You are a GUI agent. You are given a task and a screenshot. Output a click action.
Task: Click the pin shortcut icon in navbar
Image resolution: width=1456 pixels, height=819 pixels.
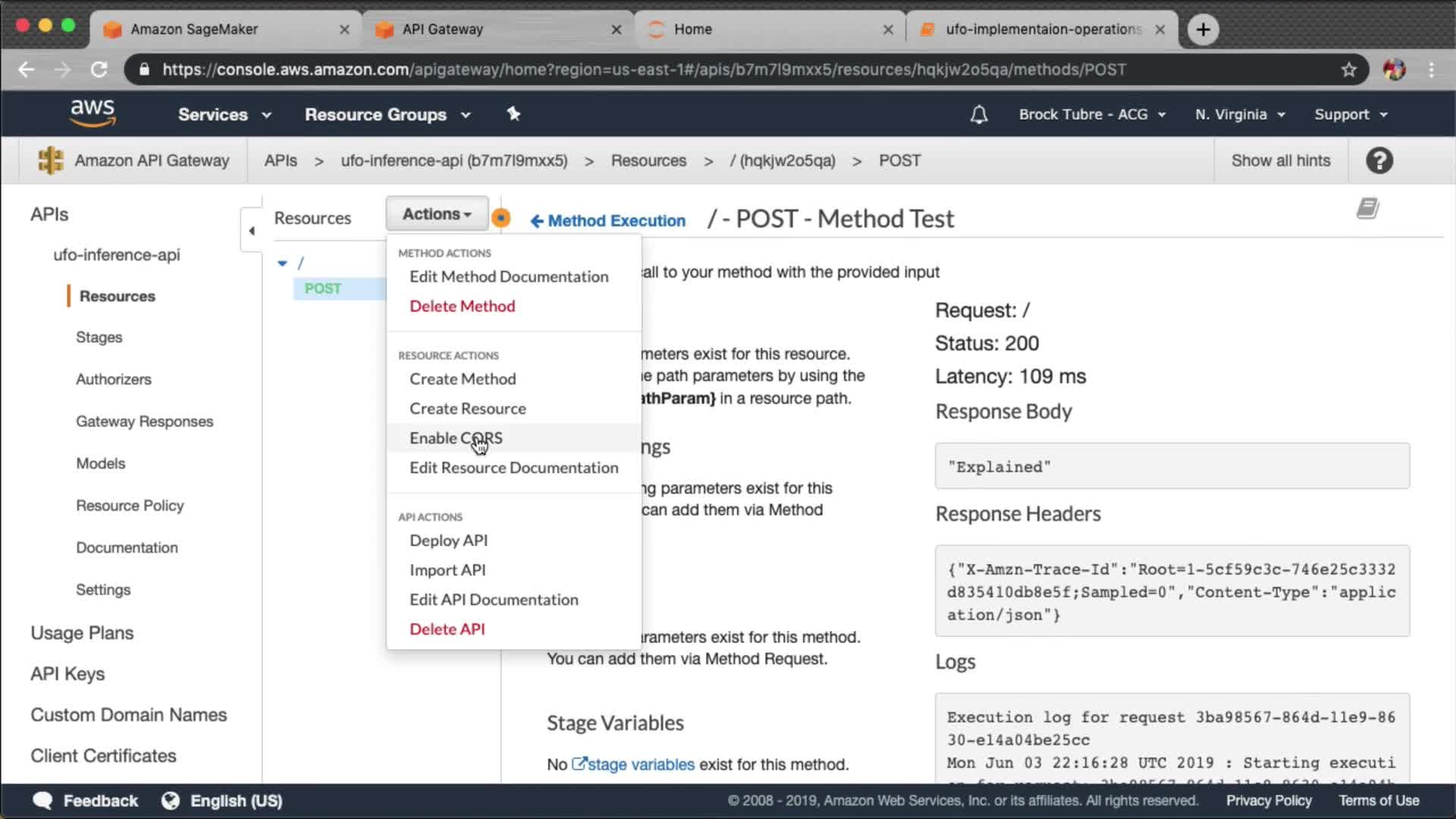coord(513,114)
